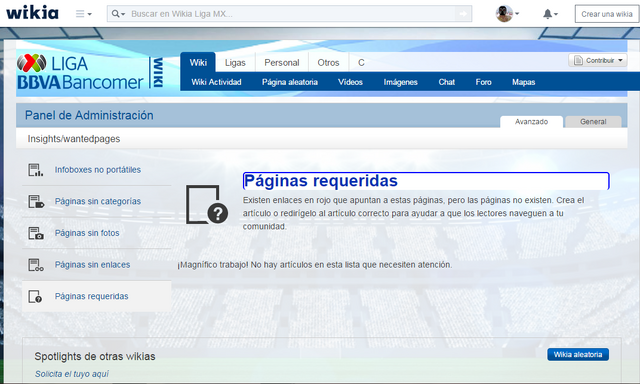Click Crear una wikia button
The width and height of the screenshot is (640, 384).
(607, 14)
